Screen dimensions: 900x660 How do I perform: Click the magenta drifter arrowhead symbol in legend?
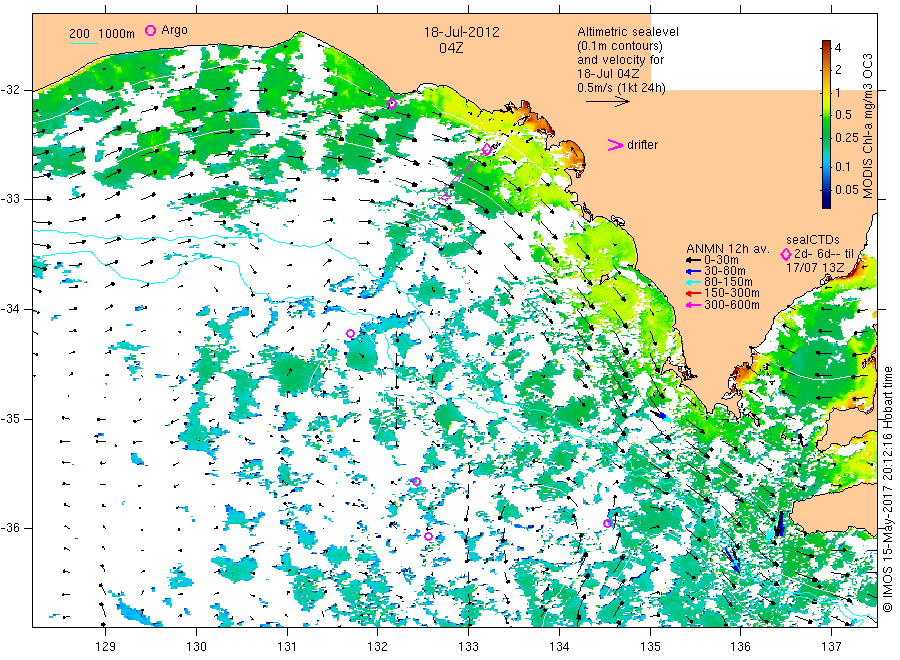pos(615,145)
